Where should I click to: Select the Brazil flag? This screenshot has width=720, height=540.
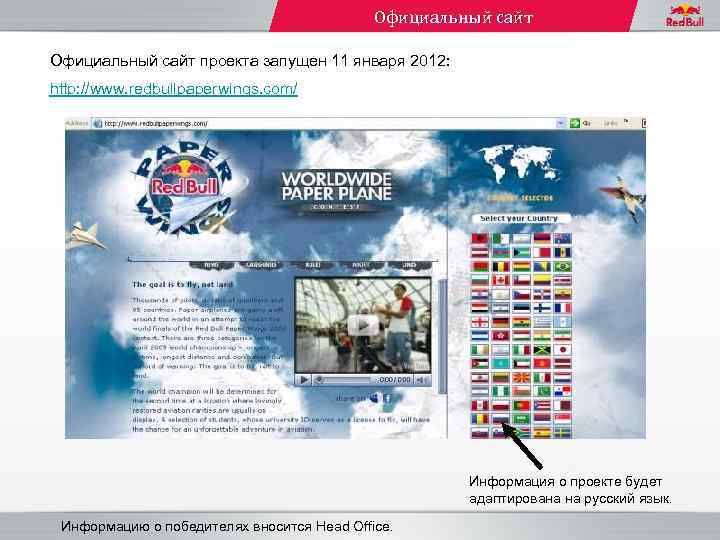click(x=562, y=266)
